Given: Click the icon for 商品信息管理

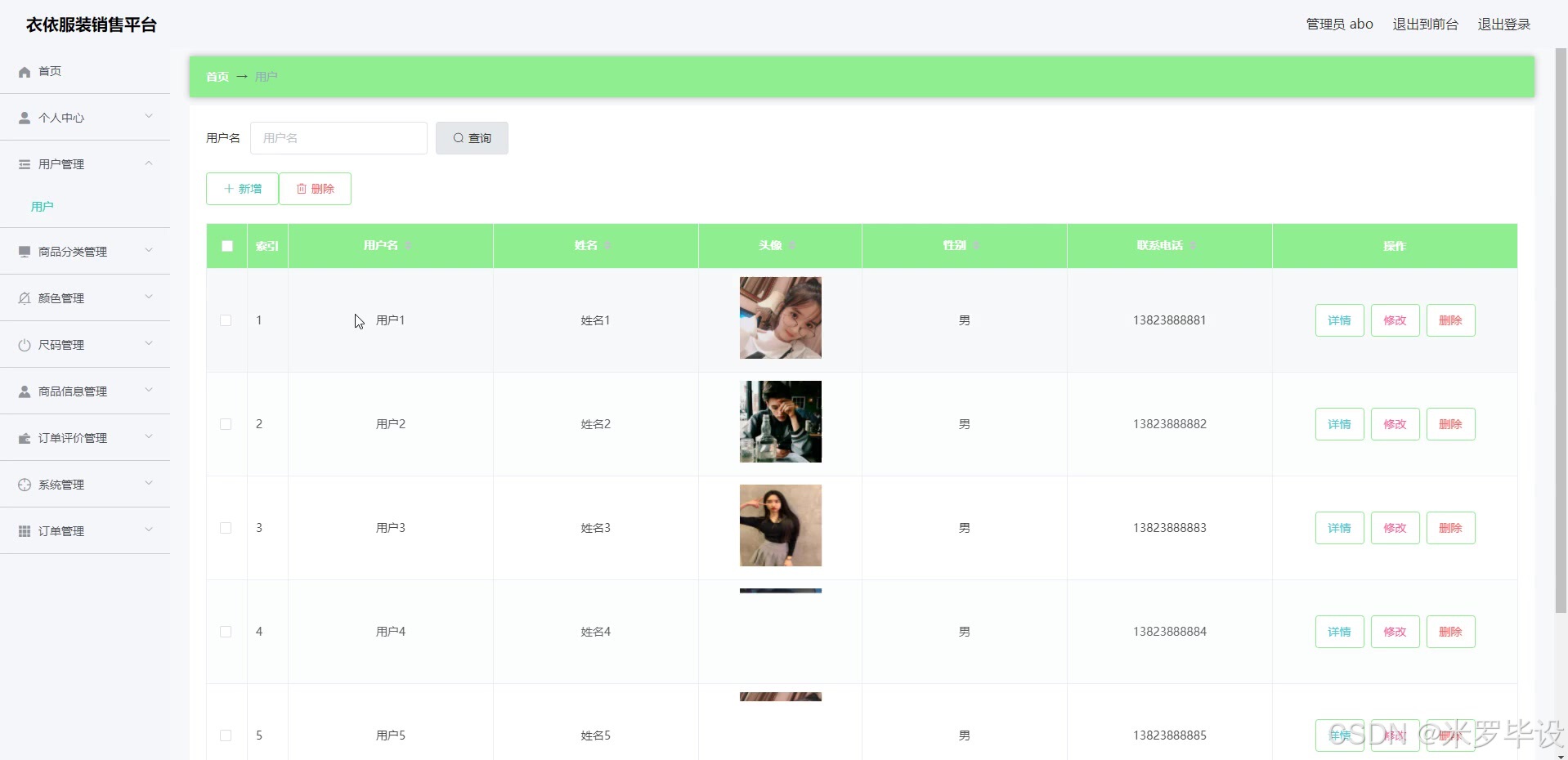Looking at the screenshot, I should (25, 391).
